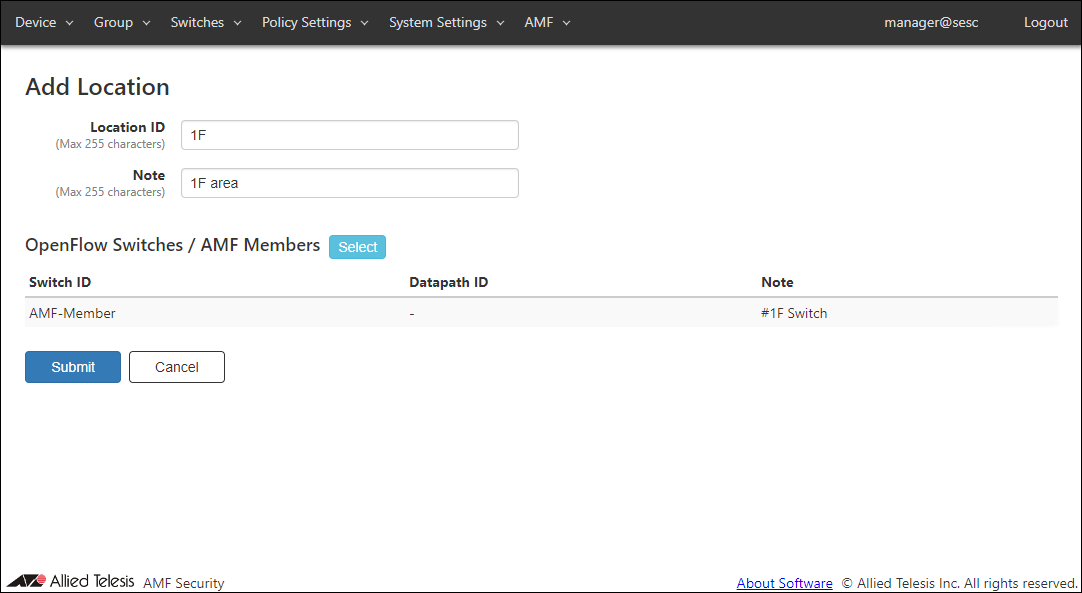Expand the AMF menu
Image resolution: width=1082 pixels, height=593 pixels.
click(547, 22)
